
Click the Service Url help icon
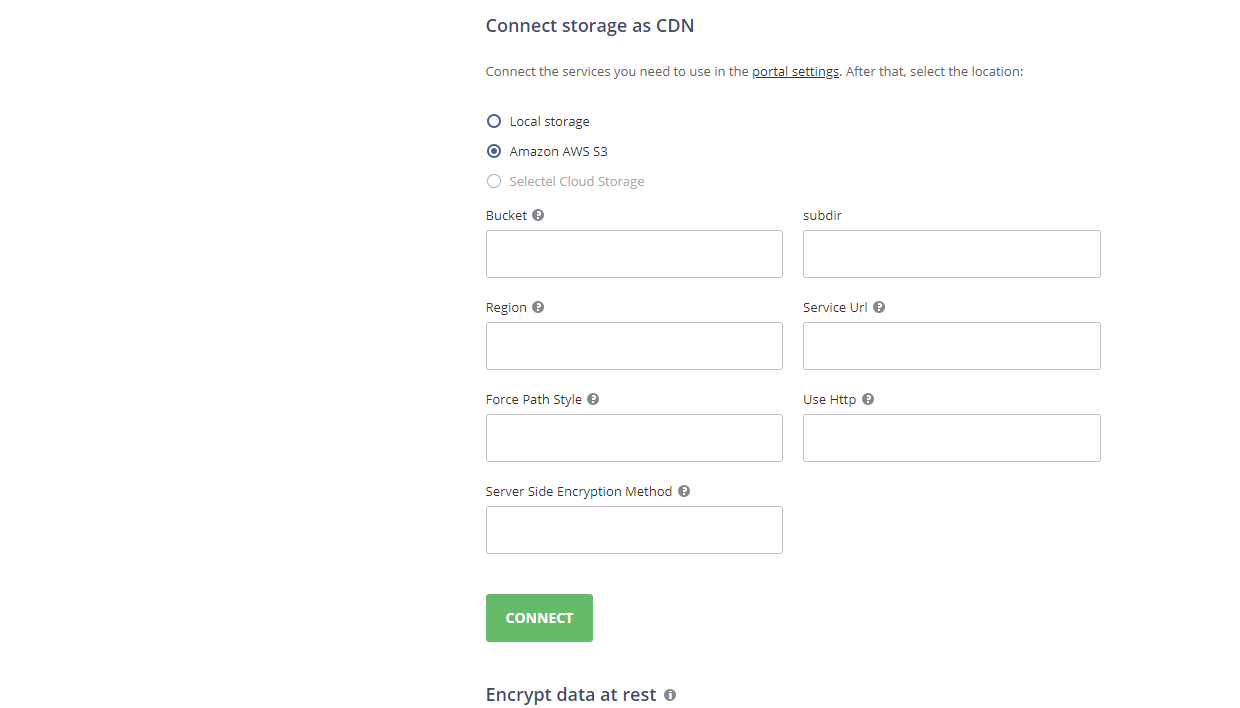coord(878,307)
